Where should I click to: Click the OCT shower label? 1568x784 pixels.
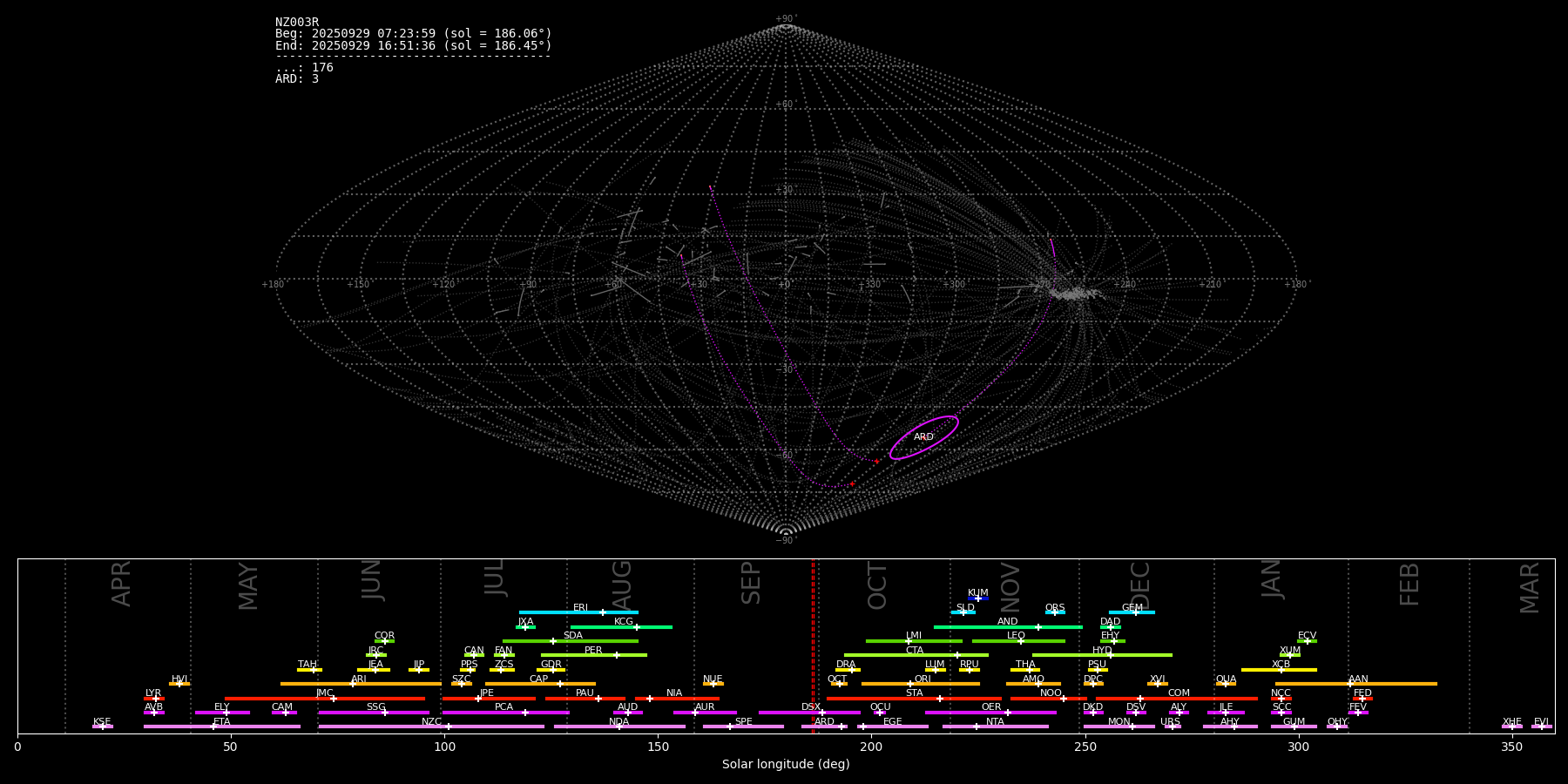pos(837,679)
